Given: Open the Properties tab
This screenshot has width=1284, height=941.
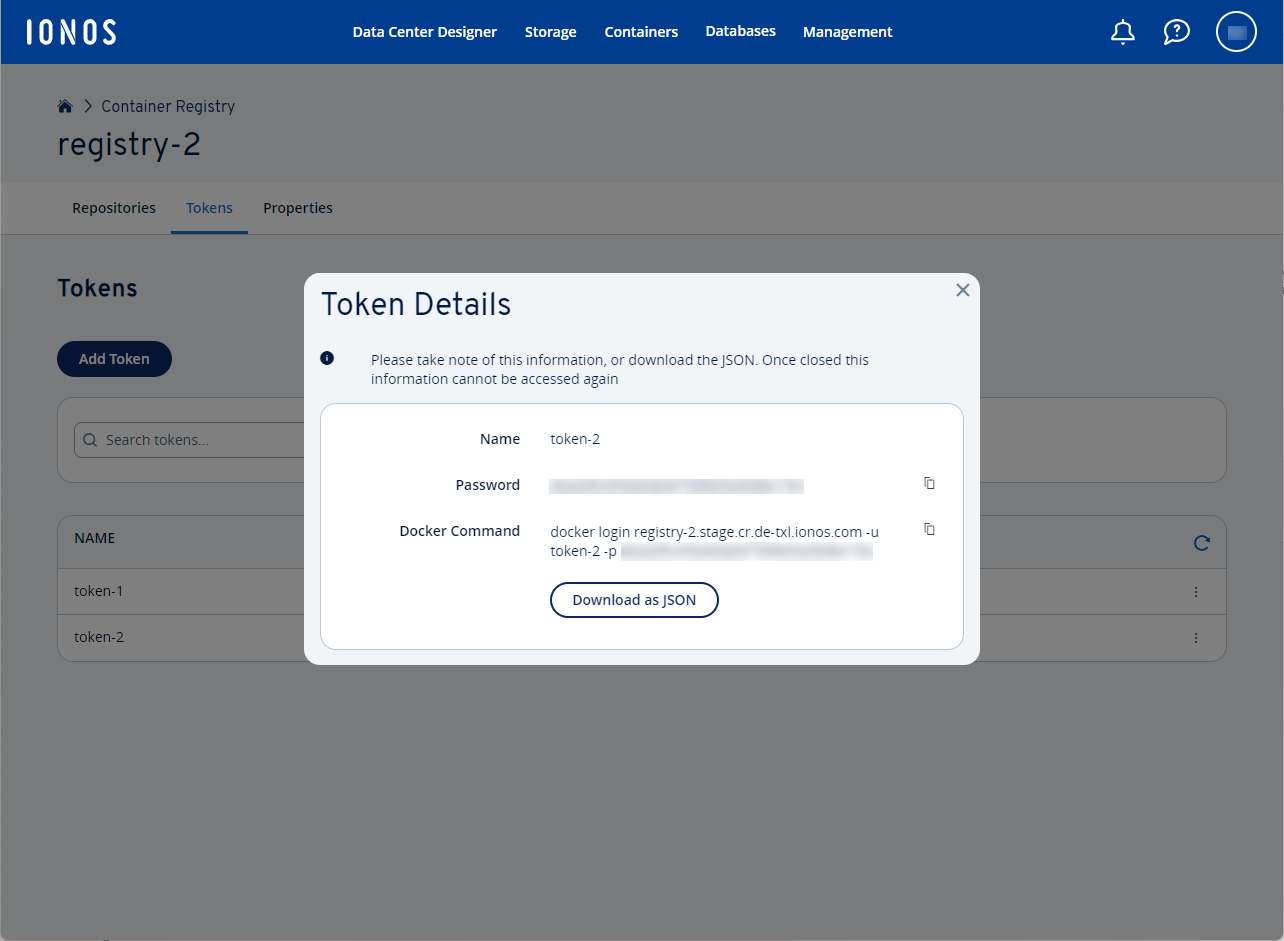Looking at the screenshot, I should (x=297, y=208).
